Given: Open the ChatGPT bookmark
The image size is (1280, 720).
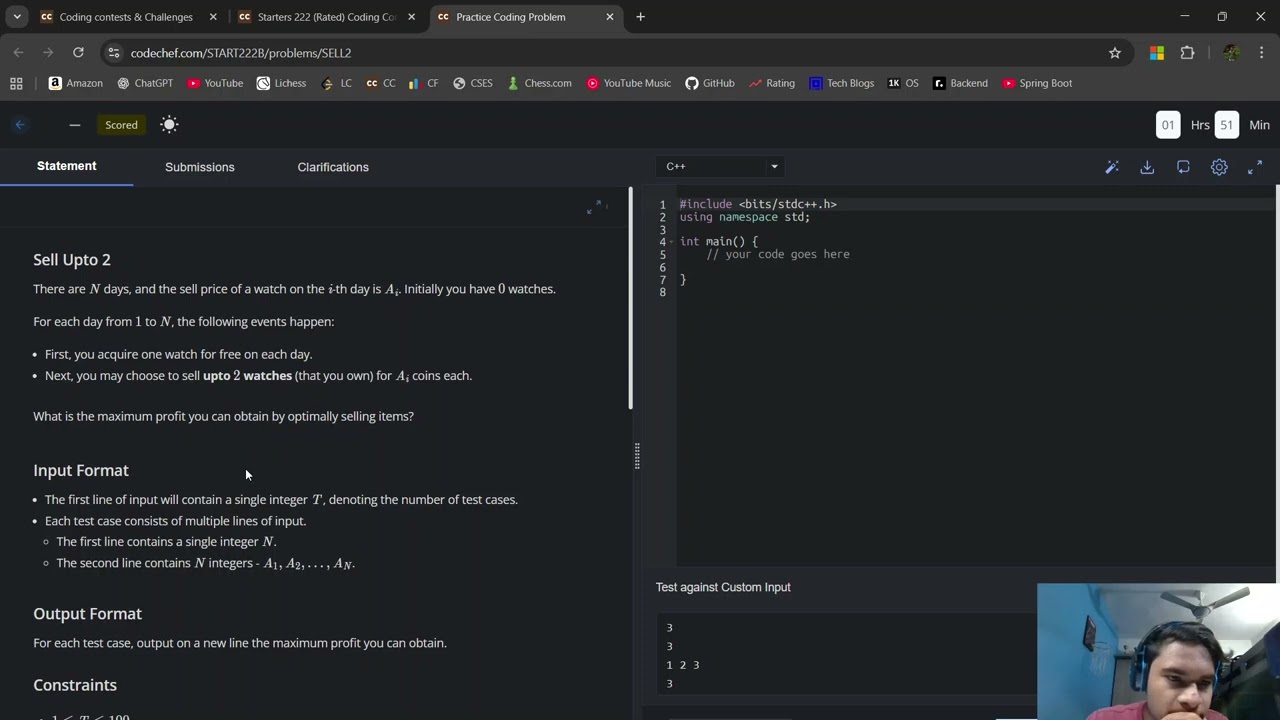Looking at the screenshot, I should (x=145, y=83).
